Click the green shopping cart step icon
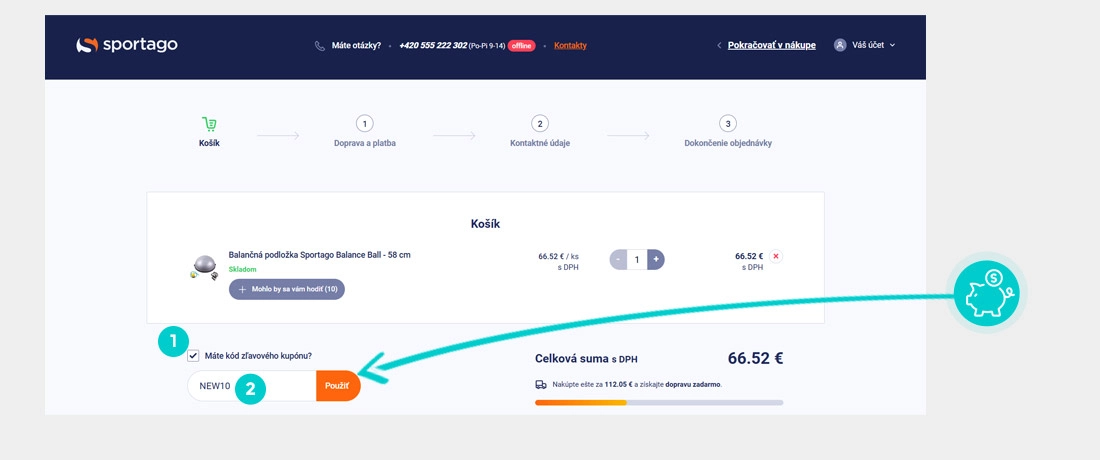Screen dimensions: 1100x460 coord(209,125)
